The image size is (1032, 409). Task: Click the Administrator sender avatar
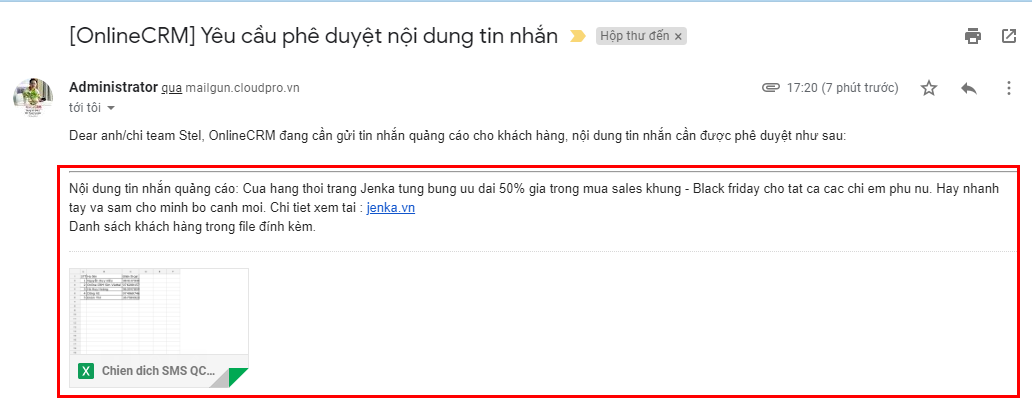pyautogui.click(x=33, y=97)
